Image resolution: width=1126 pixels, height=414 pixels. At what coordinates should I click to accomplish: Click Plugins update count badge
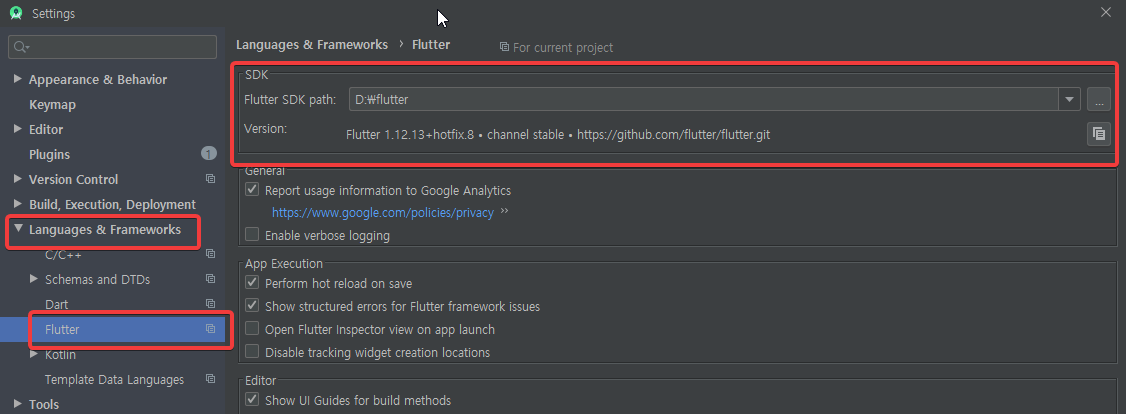[208, 154]
